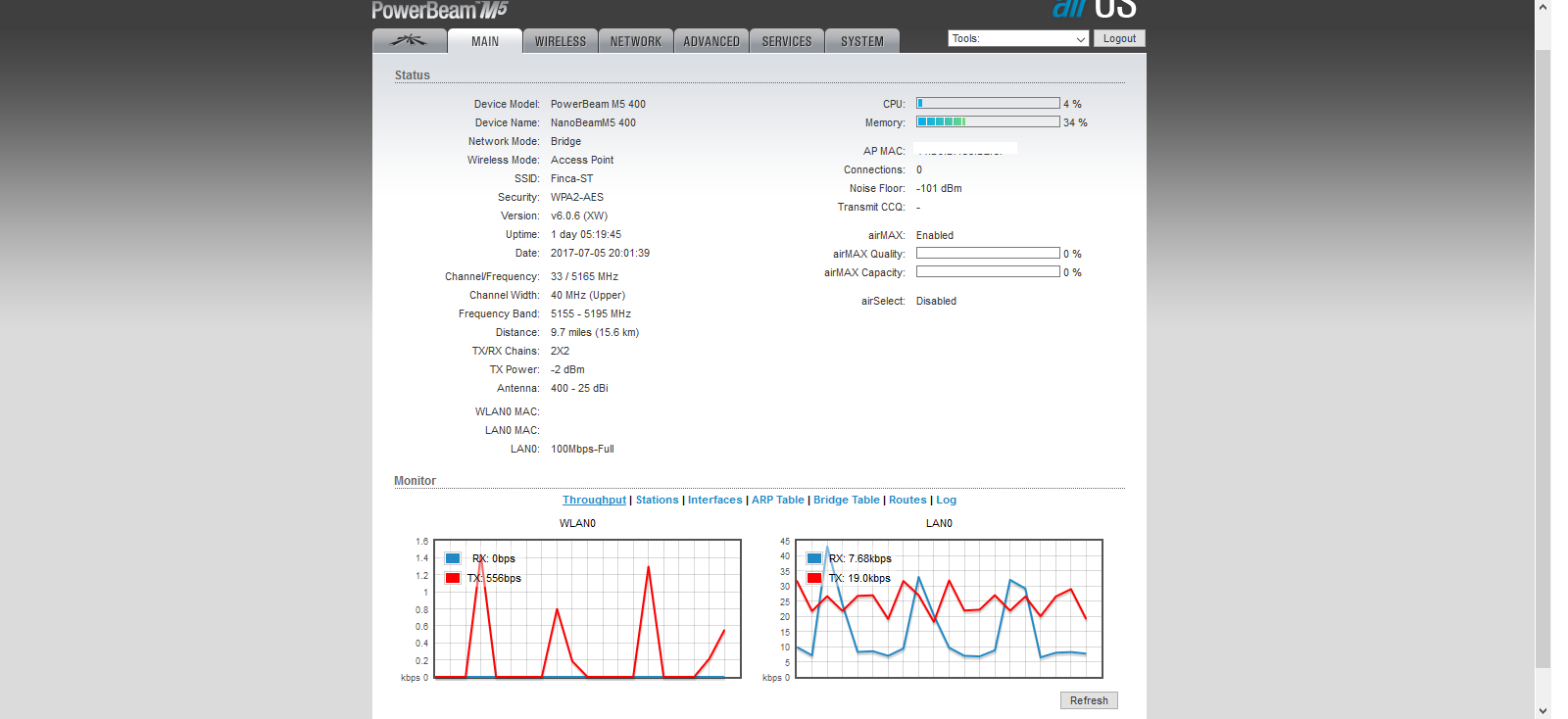This screenshot has height=719, width=1568.
Task: Select frequency band 5155 - 5195 MHz
Action: pyautogui.click(x=591, y=313)
